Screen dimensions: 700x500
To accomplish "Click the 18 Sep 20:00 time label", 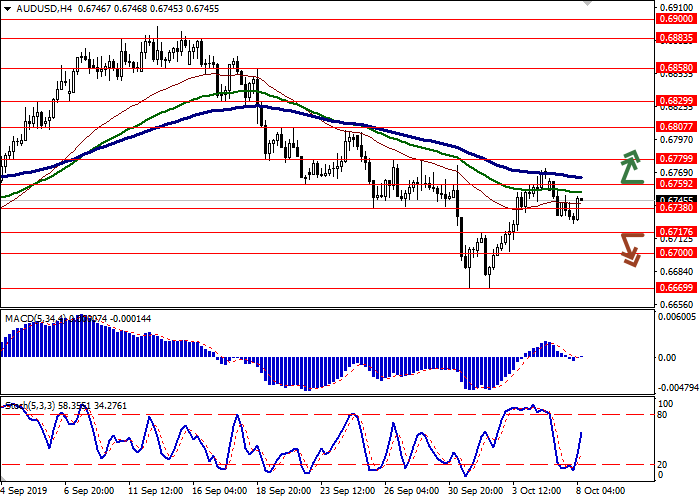I will [x=280, y=492].
